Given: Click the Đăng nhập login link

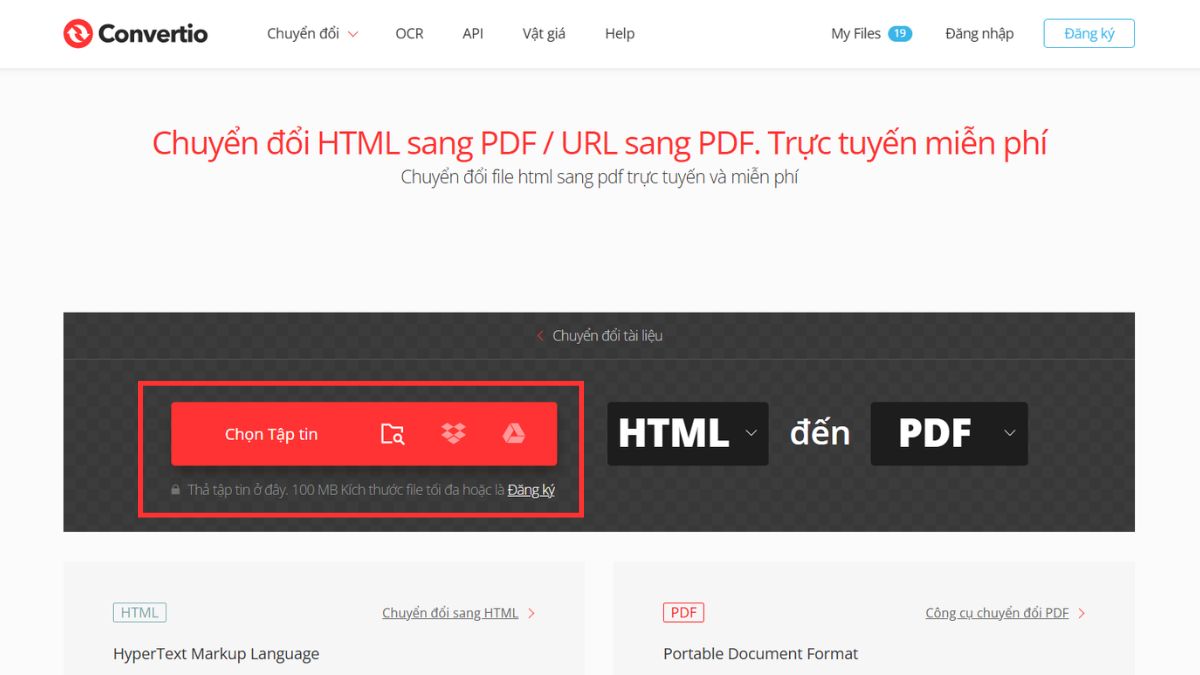Looking at the screenshot, I should (x=979, y=33).
